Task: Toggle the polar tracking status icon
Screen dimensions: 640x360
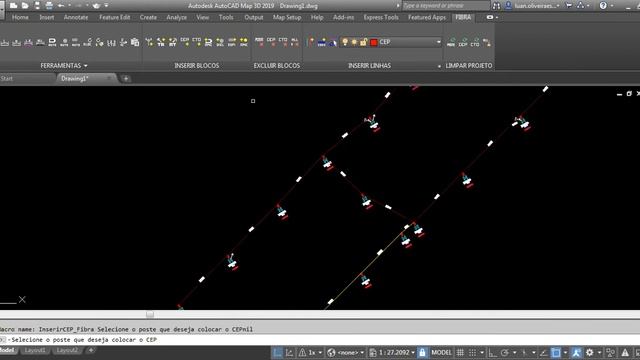Action: pos(505,352)
